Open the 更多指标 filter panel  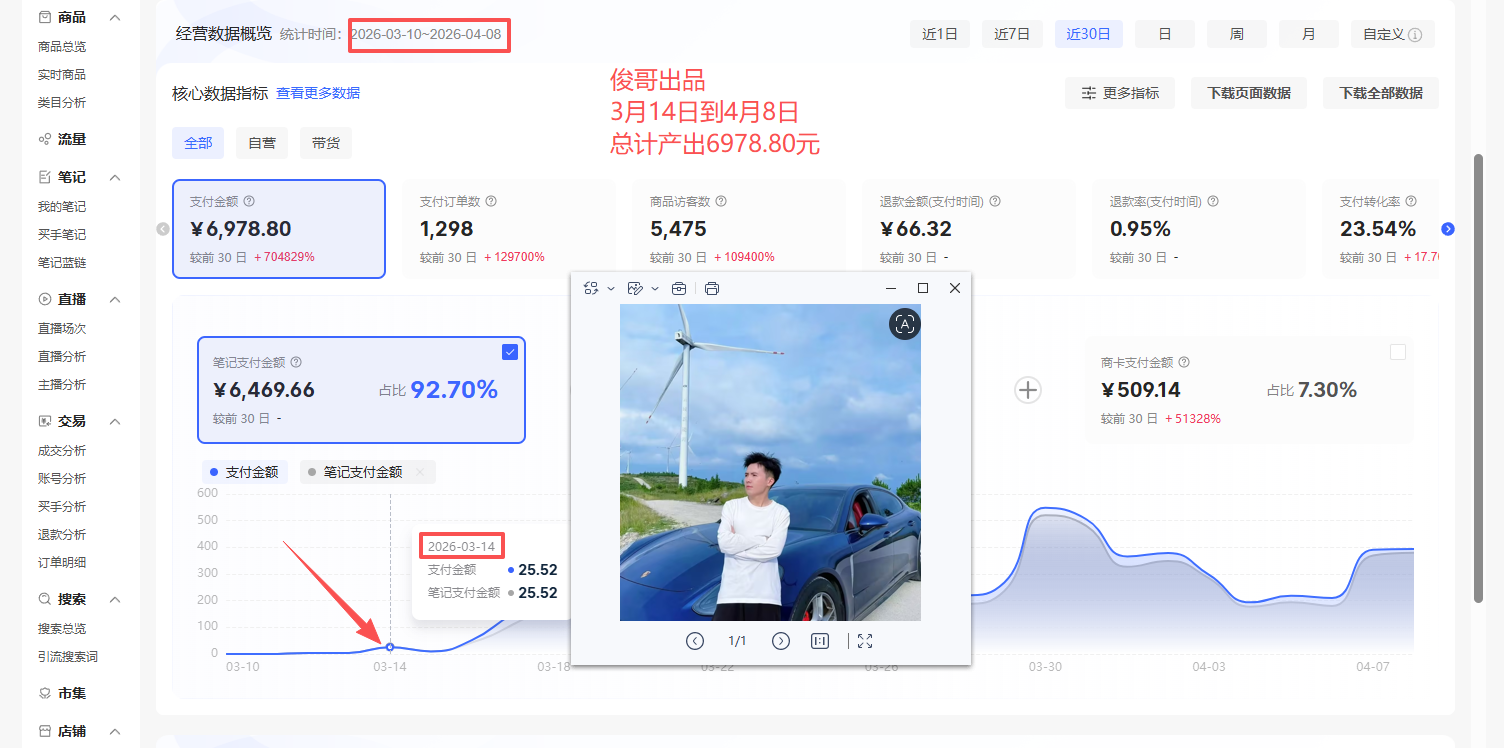(x=1119, y=92)
